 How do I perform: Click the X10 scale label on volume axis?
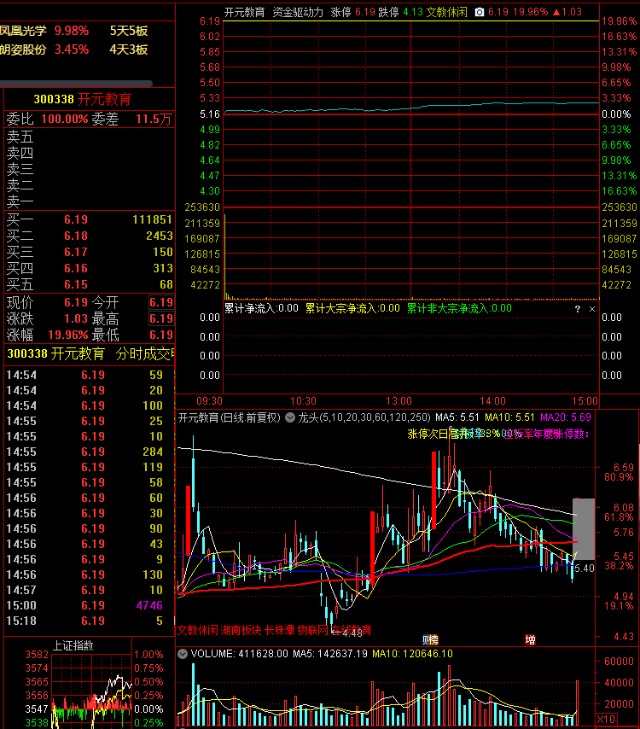[606, 719]
